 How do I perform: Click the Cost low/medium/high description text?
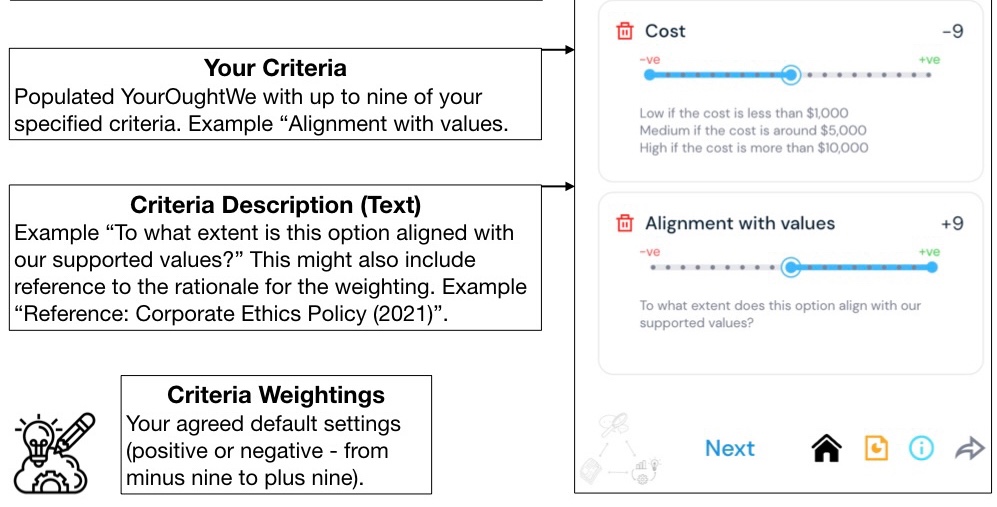click(x=753, y=130)
